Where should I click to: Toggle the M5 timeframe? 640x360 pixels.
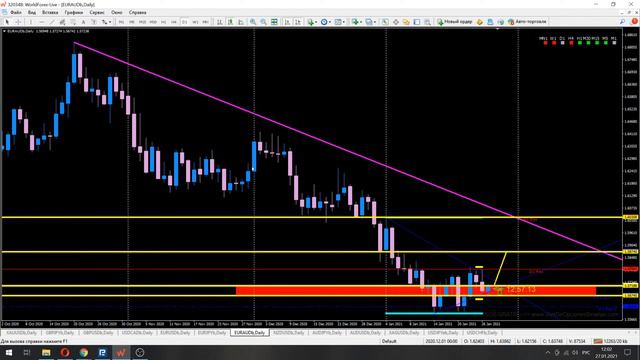tap(132, 22)
